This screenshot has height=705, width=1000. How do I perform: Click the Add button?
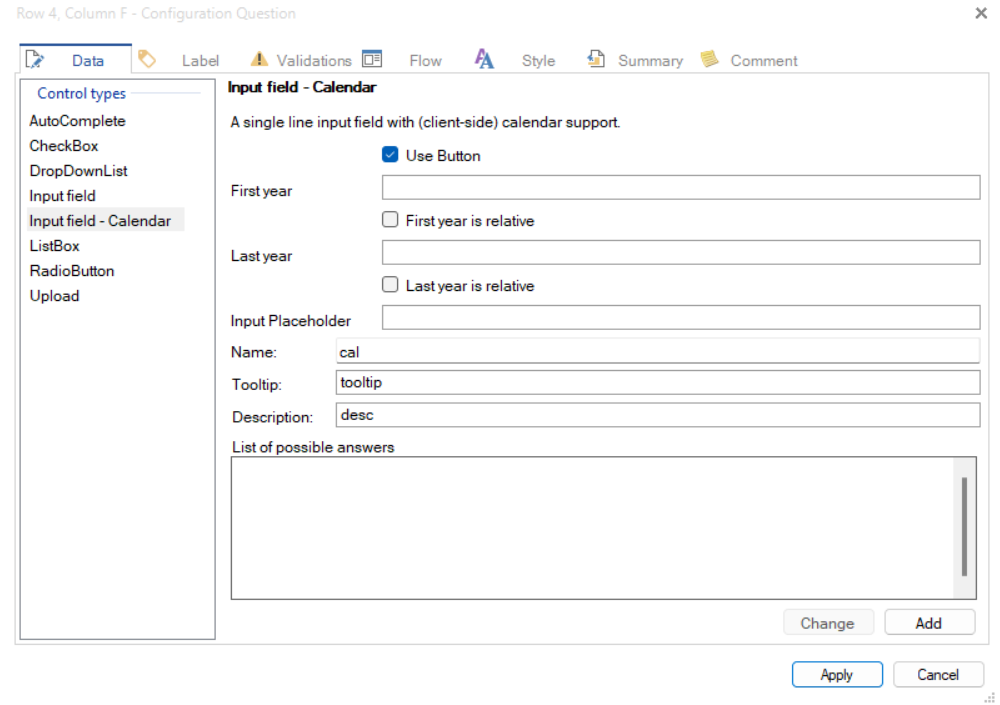point(929,623)
